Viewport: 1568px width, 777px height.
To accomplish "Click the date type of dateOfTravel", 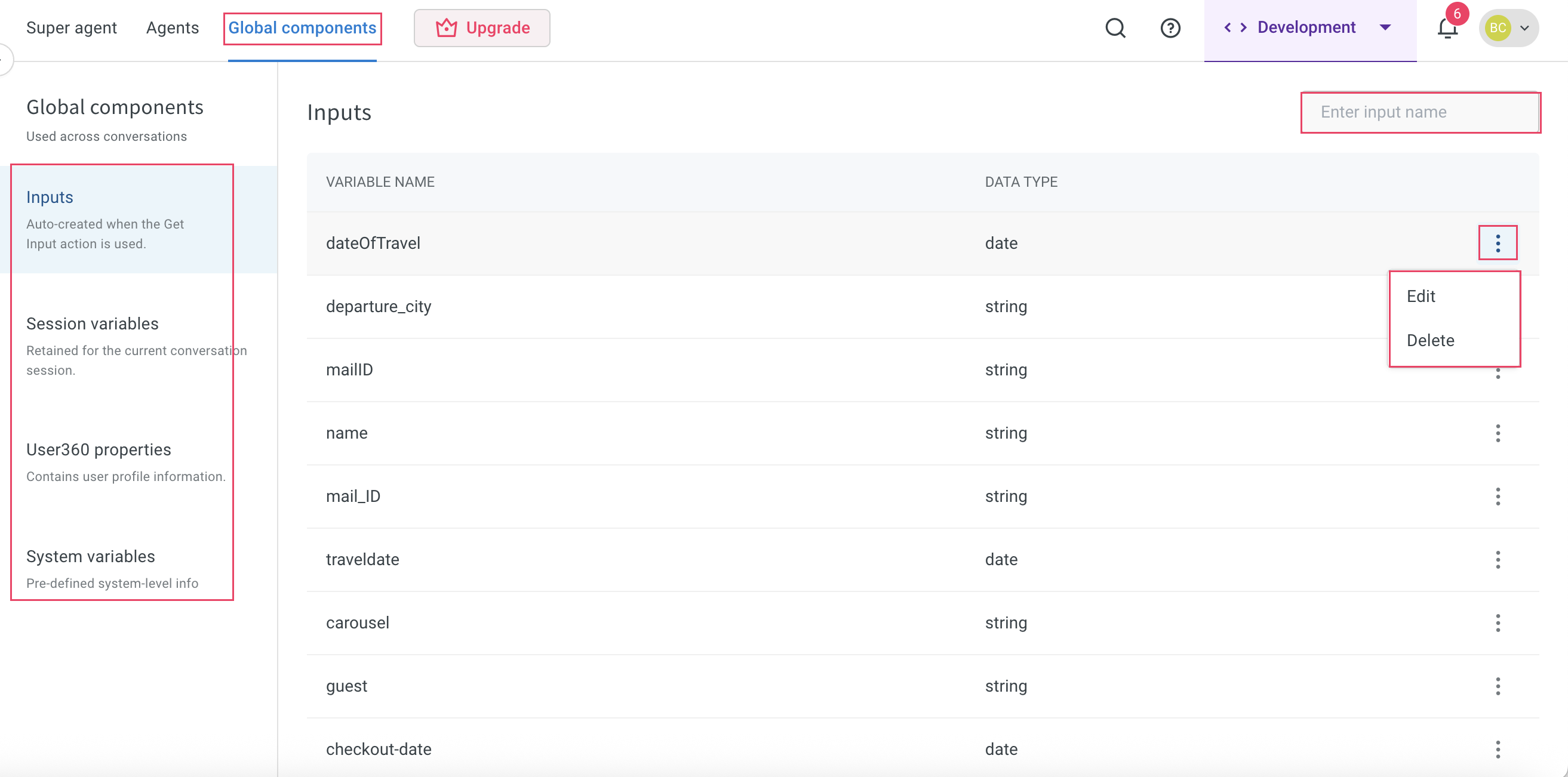I will tap(1001, 243).
